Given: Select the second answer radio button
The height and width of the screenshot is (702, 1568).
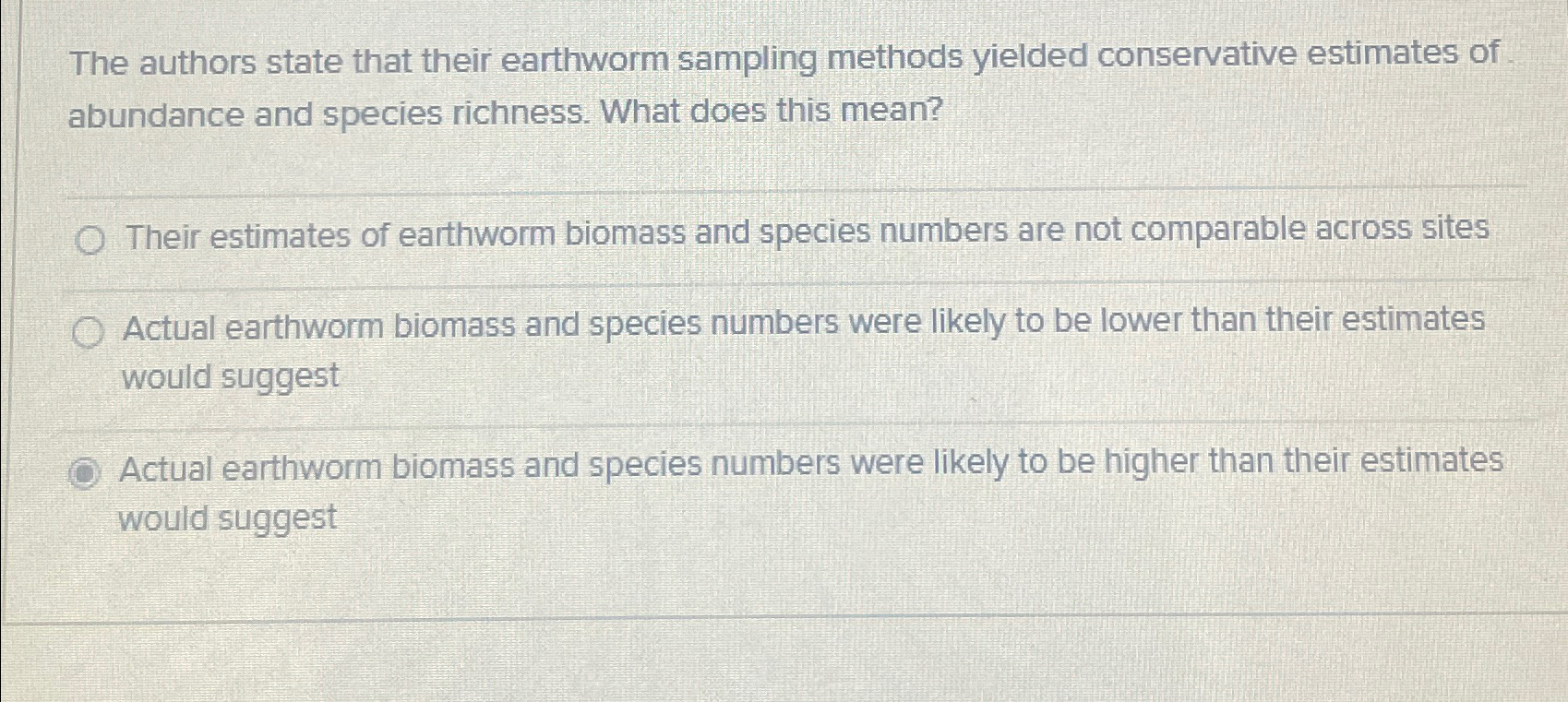Looking at the screenshot, I should tap(89, 330).
